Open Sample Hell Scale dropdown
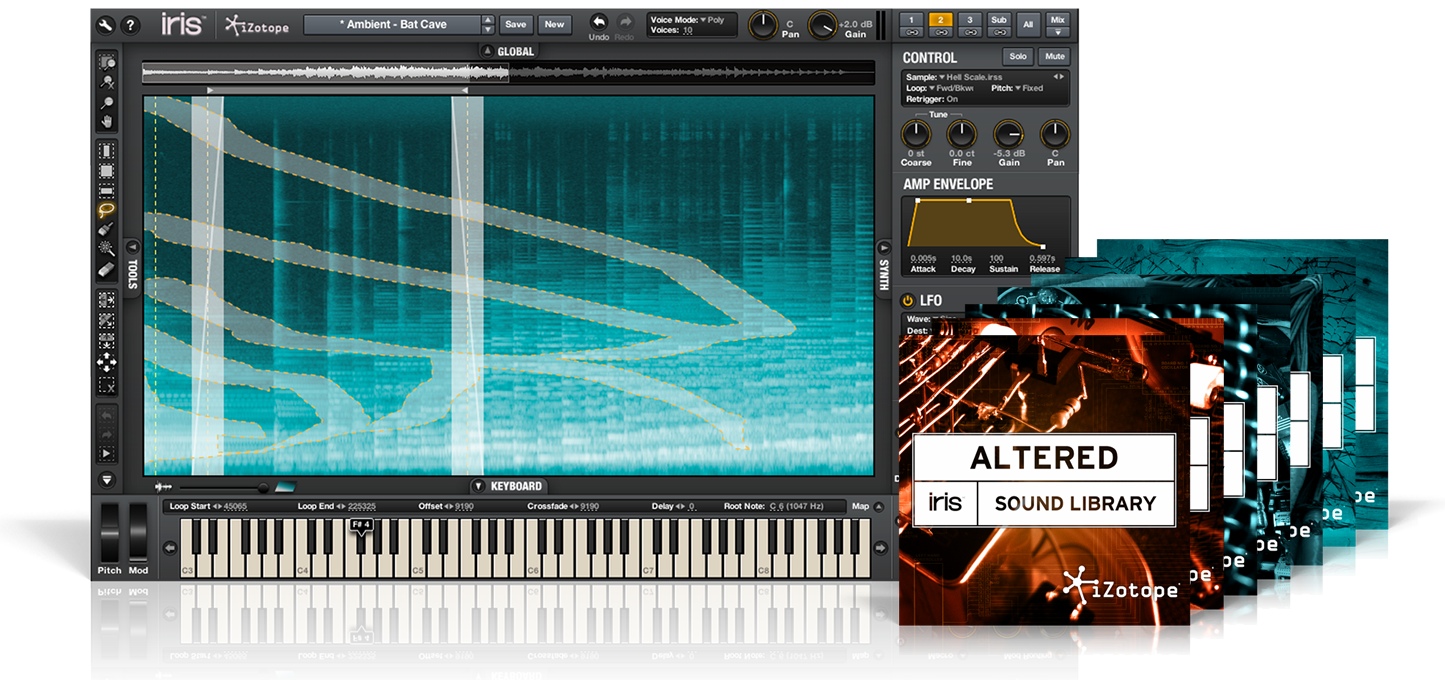This screenshot has height=680, width=1445. [x=970, y=77]
